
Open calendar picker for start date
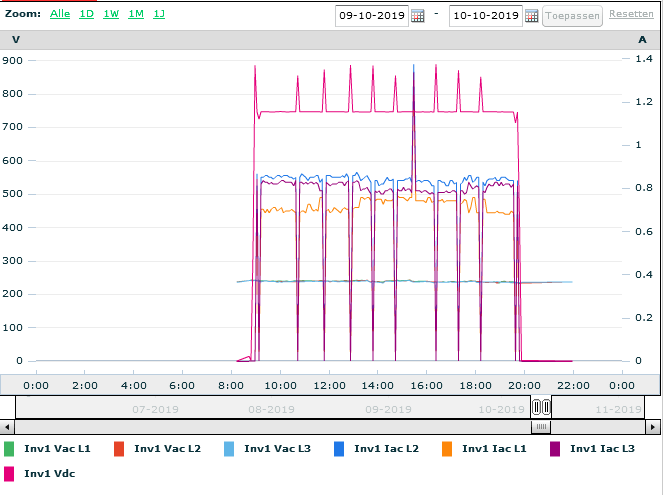point(418,16)
